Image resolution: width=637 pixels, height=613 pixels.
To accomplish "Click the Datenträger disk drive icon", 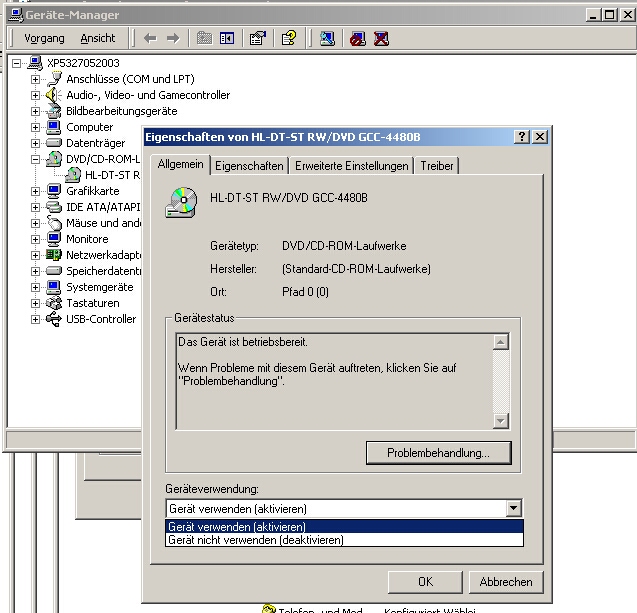I will click(54, 143).
